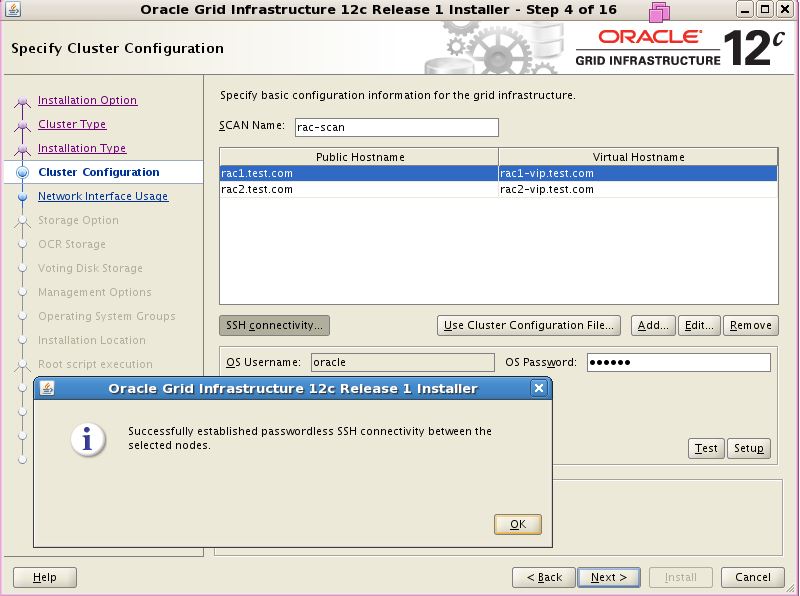Click the Cluster Configuration step bullet icon
Image resolution: width=800 pixels, height=596 pixels.
[22, 172]
